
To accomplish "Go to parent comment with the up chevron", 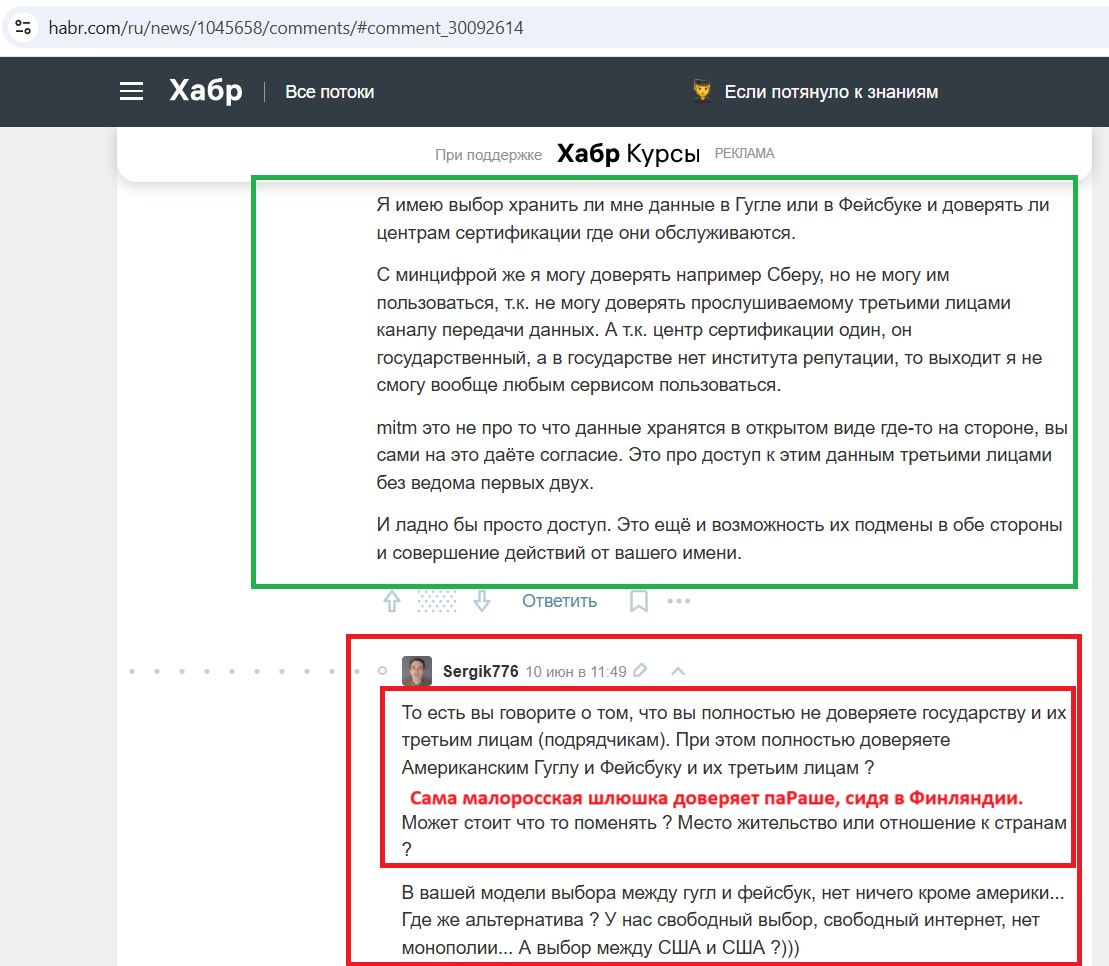I will tap(678, 671).
